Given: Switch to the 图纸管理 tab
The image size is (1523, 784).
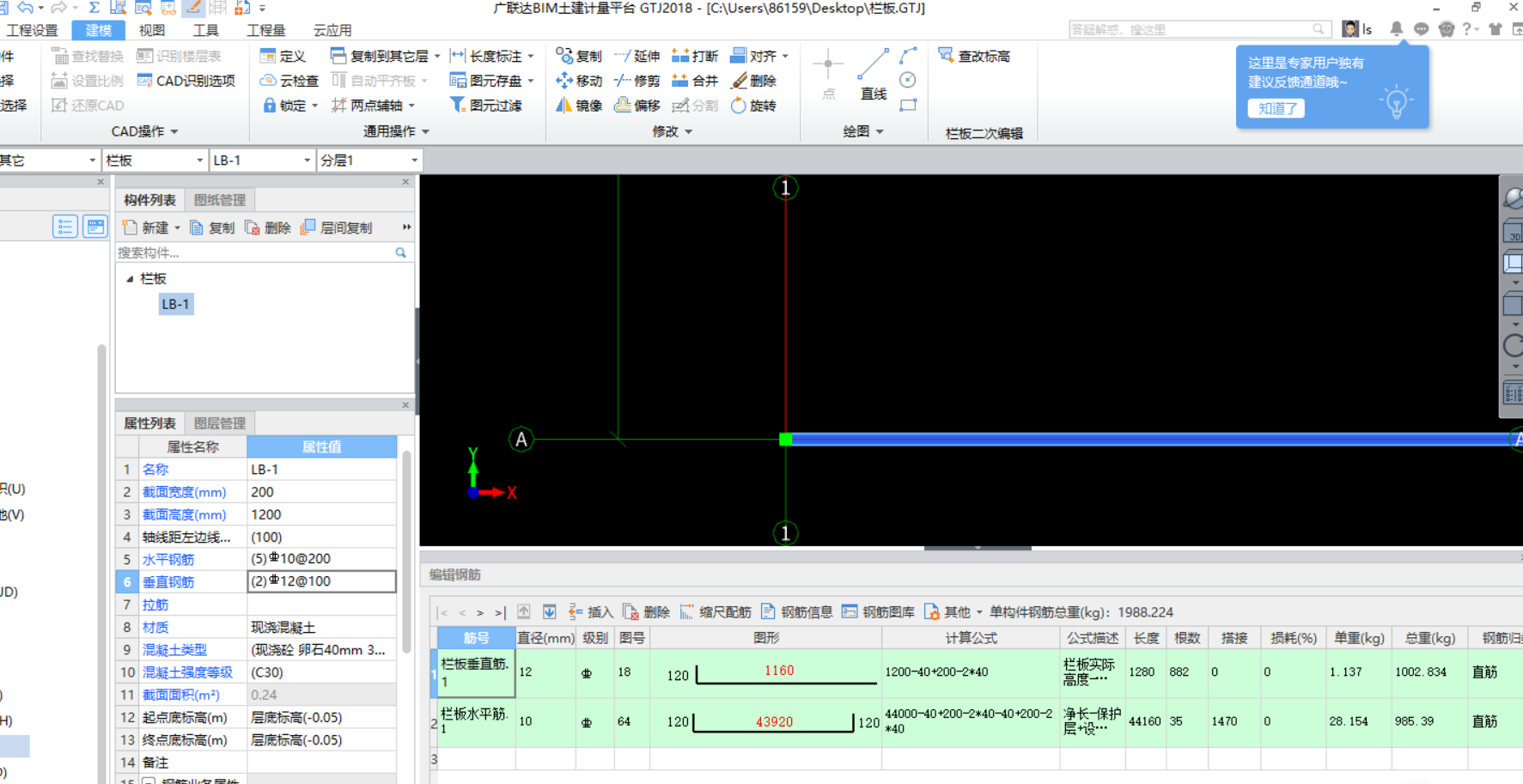Looking at the screenshot, I should coord(220,200).
